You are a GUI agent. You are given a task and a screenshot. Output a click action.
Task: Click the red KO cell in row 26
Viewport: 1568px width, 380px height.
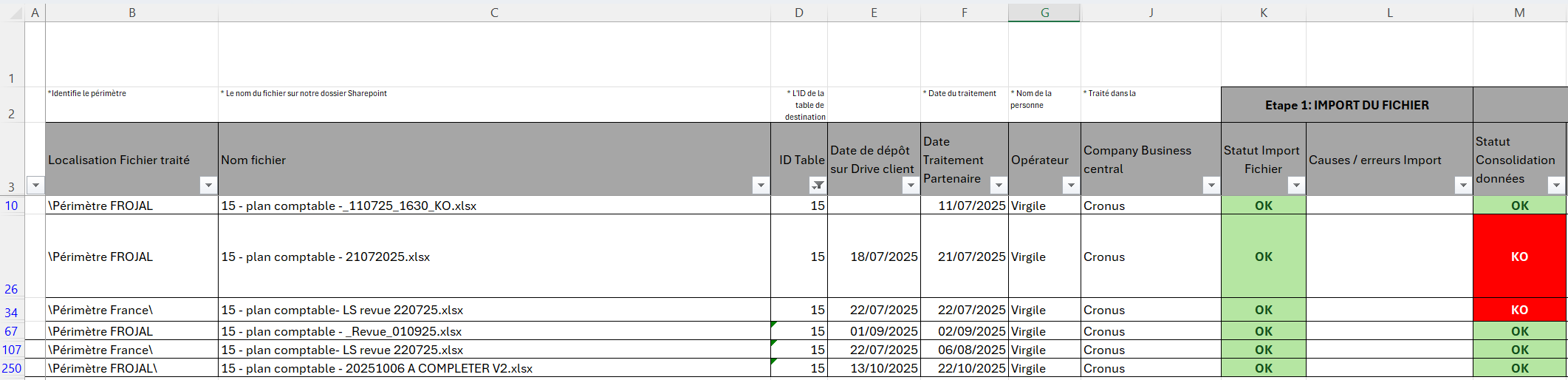pos(1519,257)
